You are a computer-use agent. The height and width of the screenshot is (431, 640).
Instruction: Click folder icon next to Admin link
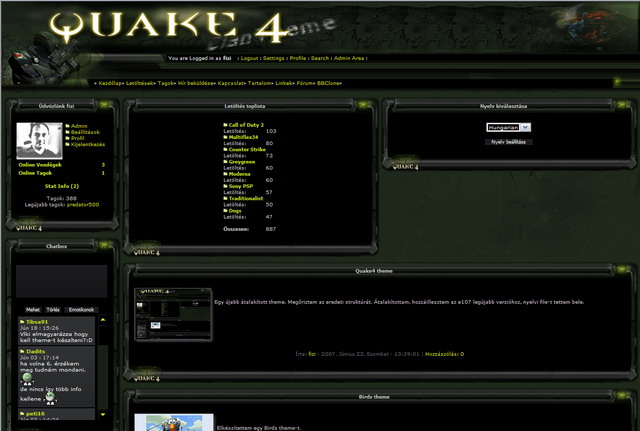tap(67, 126)
